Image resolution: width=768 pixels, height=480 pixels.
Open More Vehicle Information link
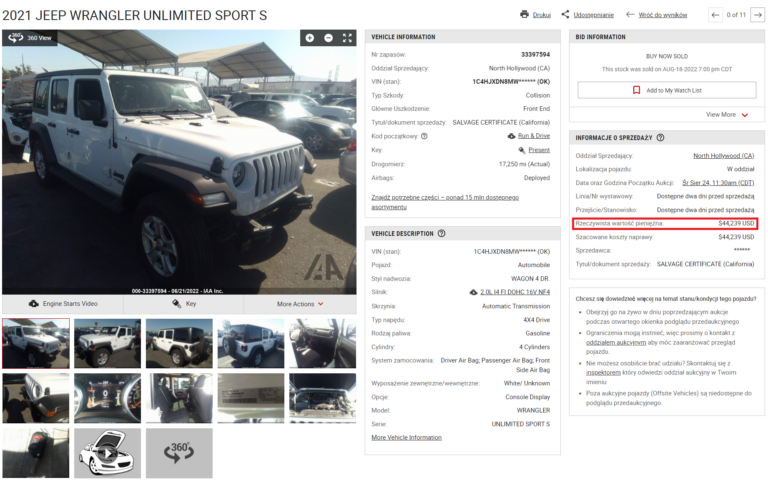407,438
